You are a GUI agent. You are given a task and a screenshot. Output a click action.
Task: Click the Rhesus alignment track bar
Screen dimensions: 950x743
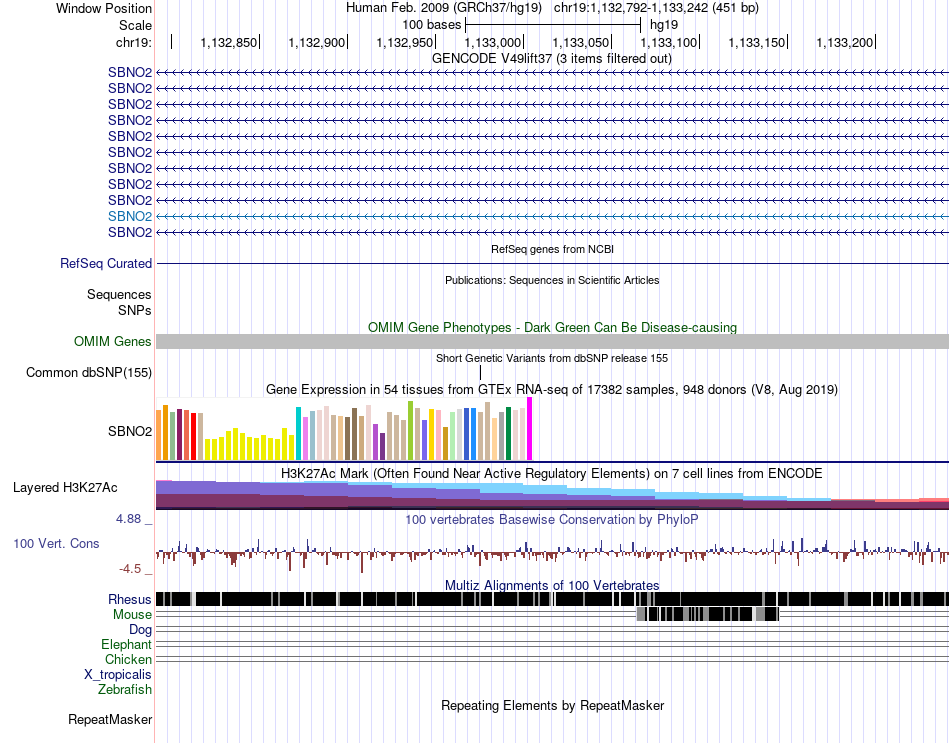point(552,599)
